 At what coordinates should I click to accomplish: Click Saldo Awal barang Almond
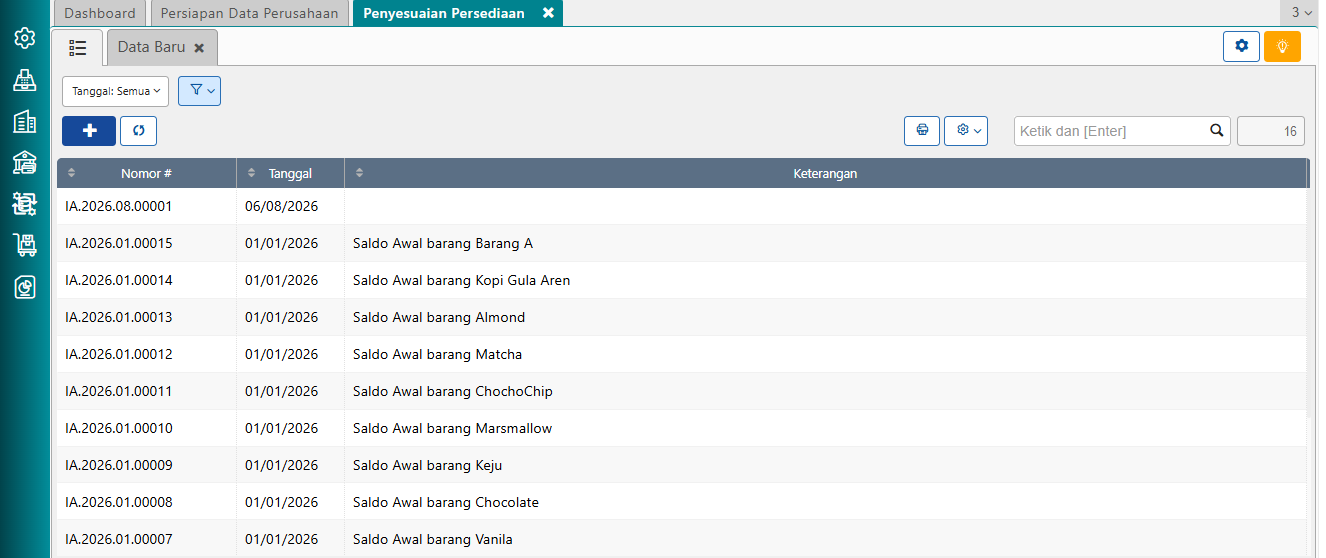point(439,317)
